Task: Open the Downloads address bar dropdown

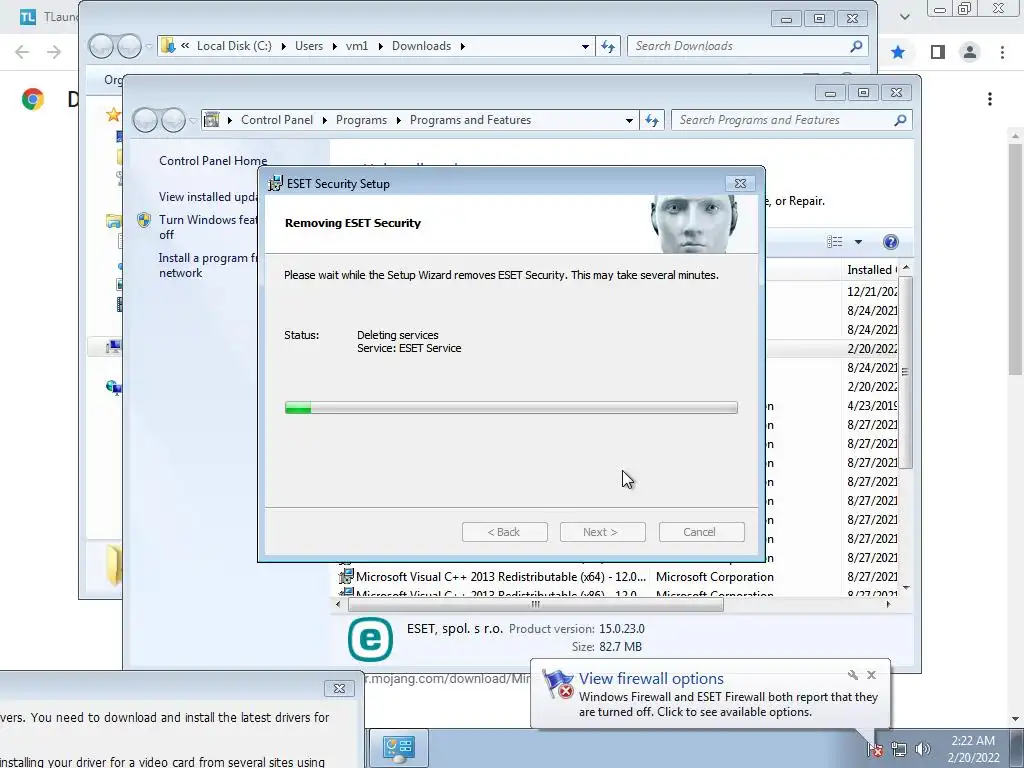Action: pos(585,46)
